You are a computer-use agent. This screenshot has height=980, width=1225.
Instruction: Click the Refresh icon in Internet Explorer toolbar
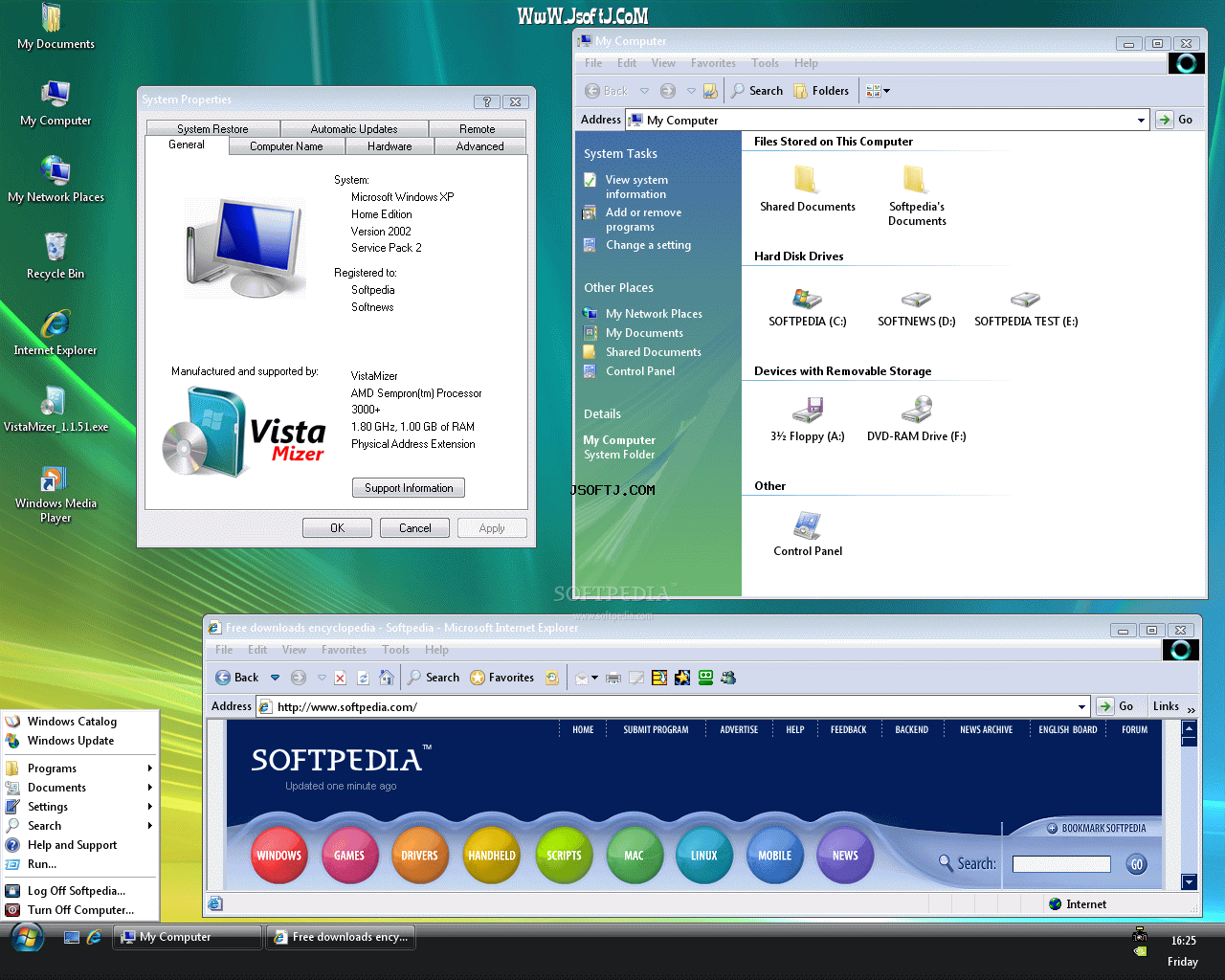click(x=363, y=678)
